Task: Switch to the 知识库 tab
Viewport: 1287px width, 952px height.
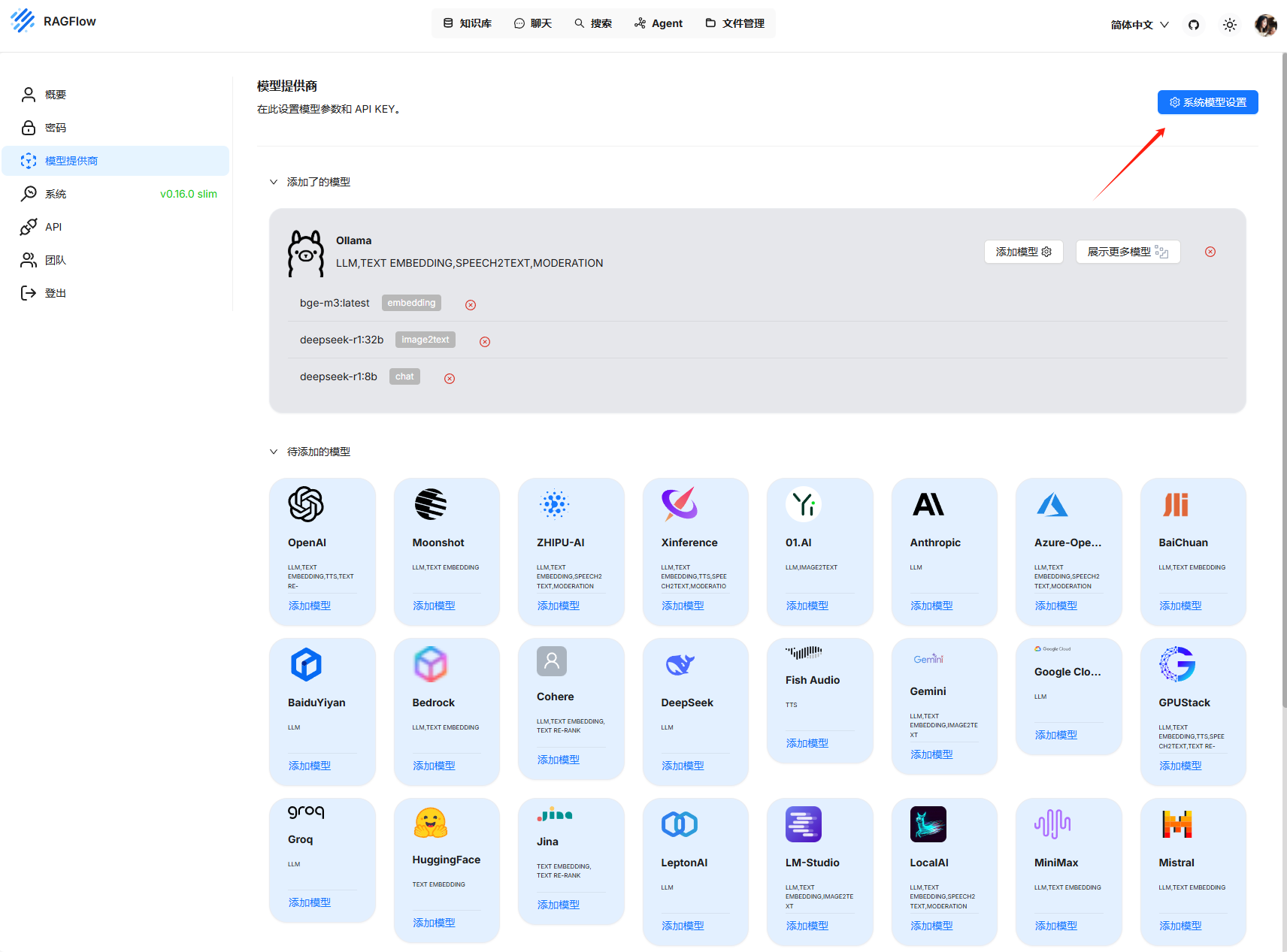Action: [x=468, y=23]
